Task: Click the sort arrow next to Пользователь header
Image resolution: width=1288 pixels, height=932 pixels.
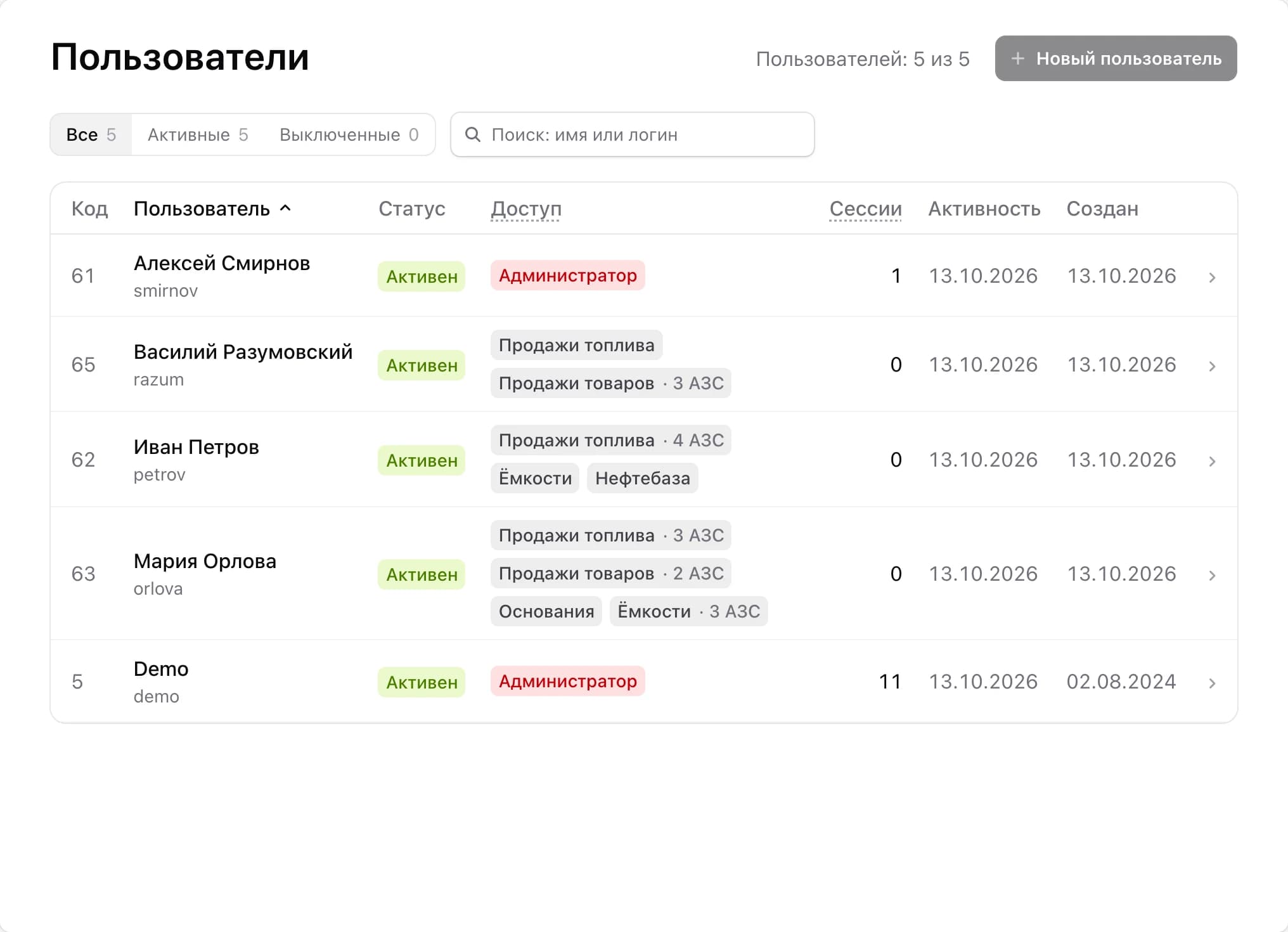Action: tap(286, 208)
